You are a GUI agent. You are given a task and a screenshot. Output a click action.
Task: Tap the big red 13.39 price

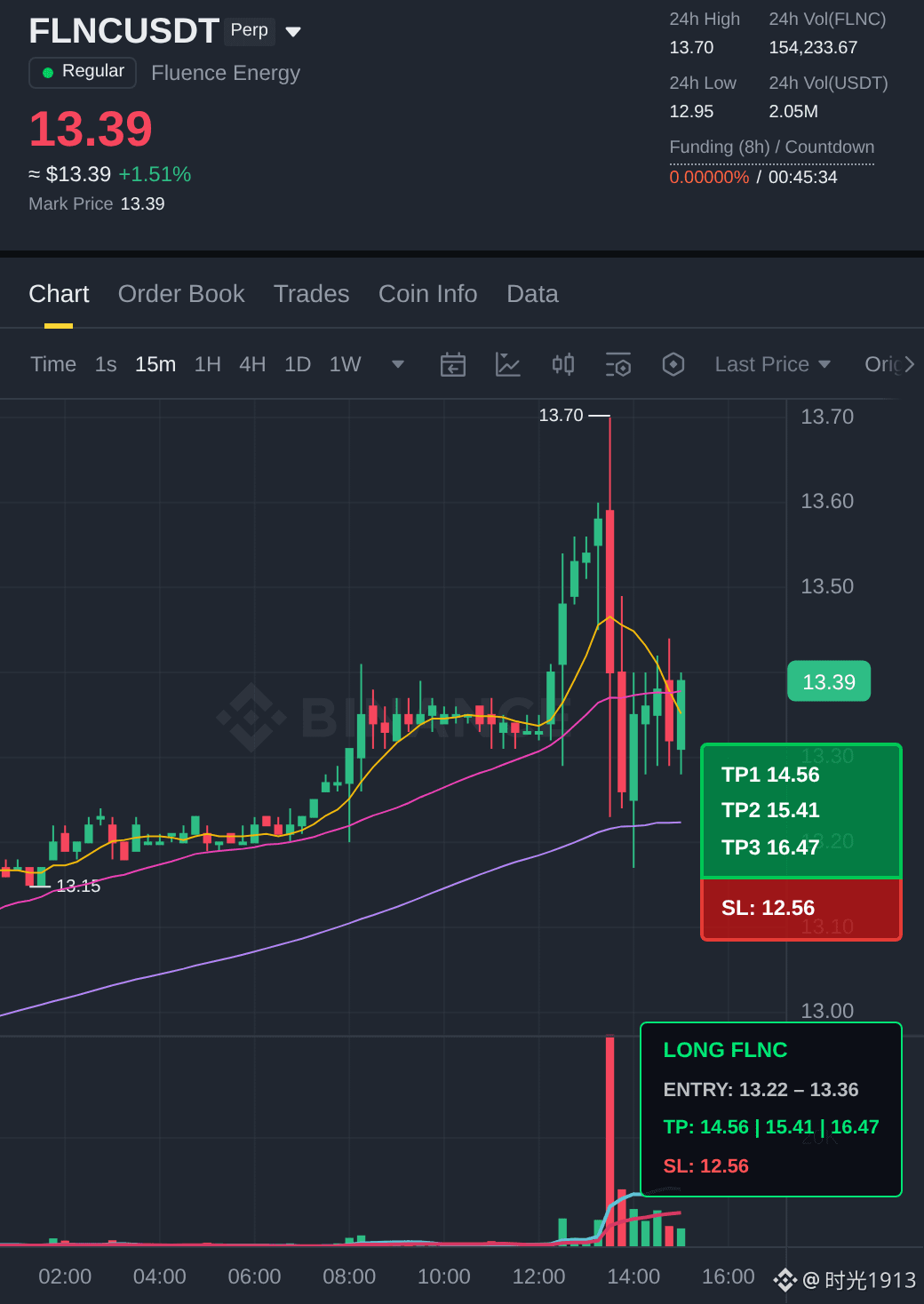tap(91, 129)
